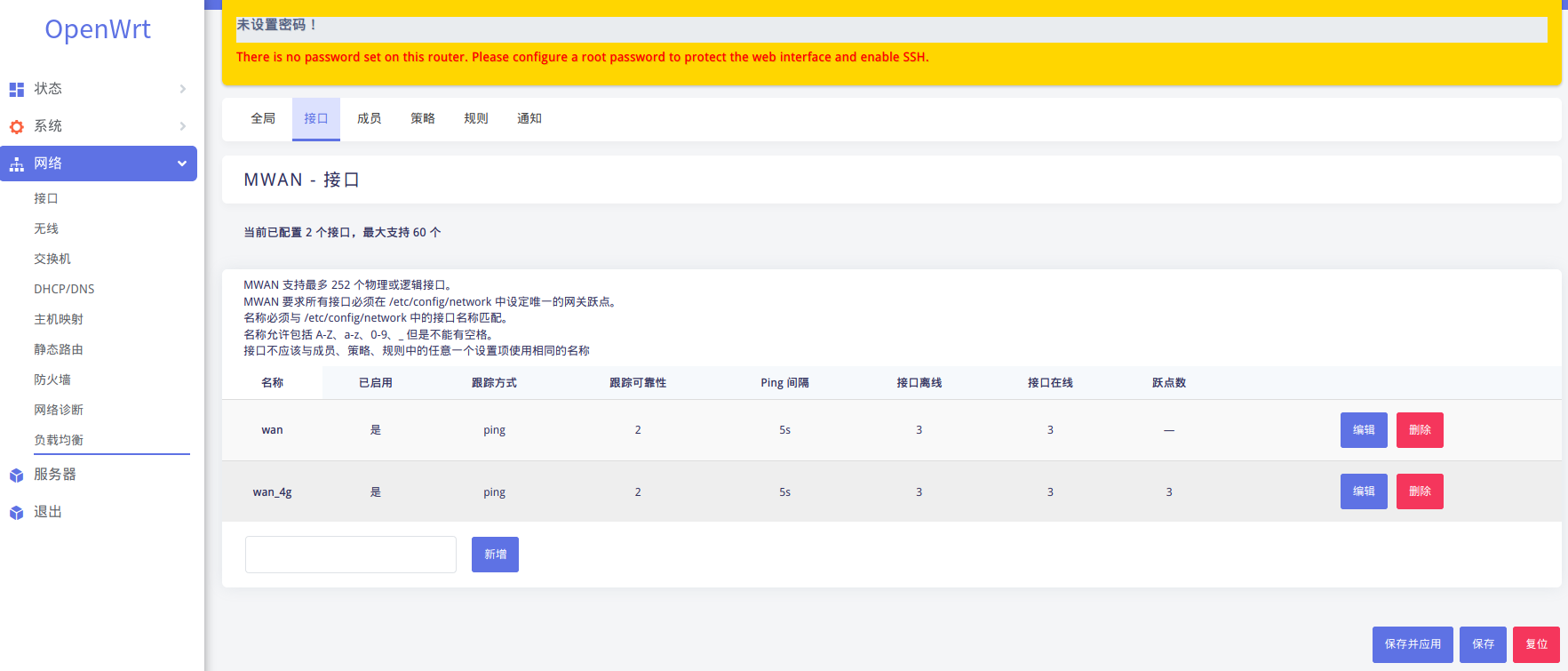Viewport: 1568px width, 671px height.
Task: Click the 跃点数 column header
Action: click(1169, 383)
